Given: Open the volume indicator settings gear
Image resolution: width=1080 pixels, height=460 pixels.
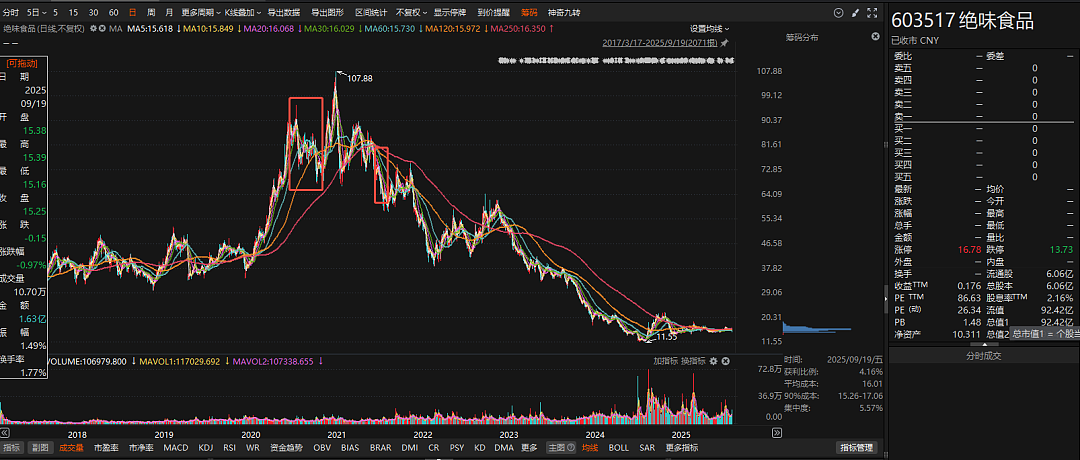Looking at the screenshot, I should pos(714,361).
